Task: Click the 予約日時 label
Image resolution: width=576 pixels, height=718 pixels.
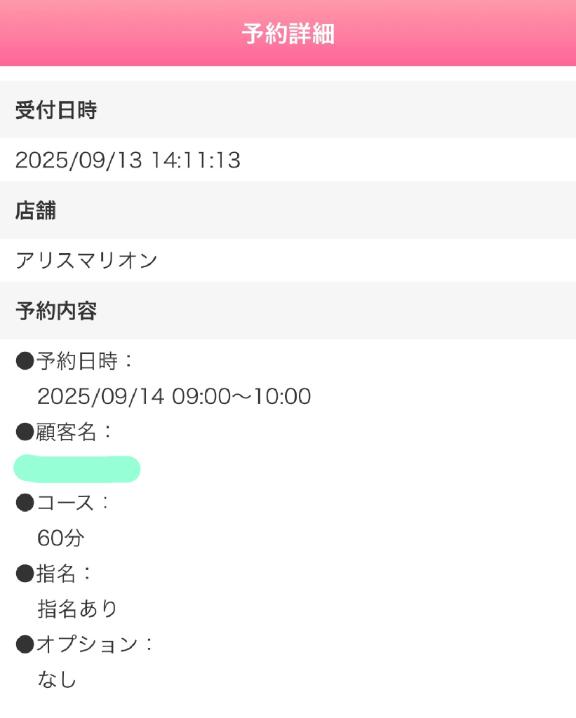Action: pos(77,361)
